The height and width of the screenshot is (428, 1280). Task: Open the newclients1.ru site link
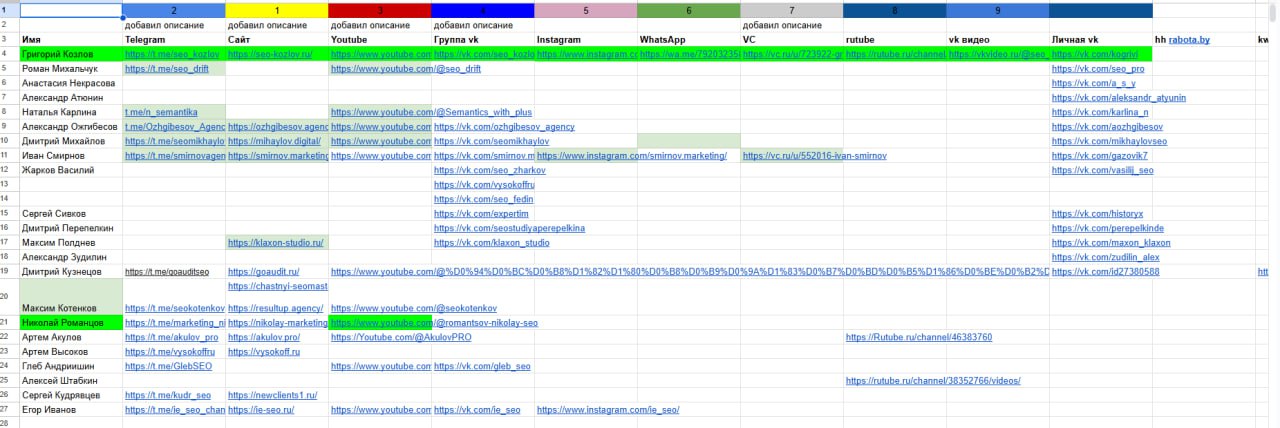click(x=272, y=395)
